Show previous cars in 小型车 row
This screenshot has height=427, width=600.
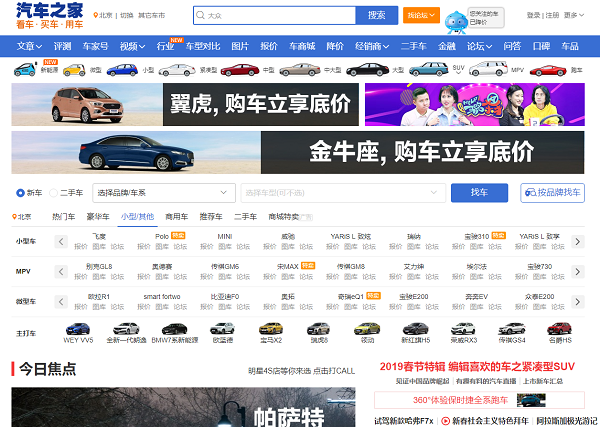61,241
